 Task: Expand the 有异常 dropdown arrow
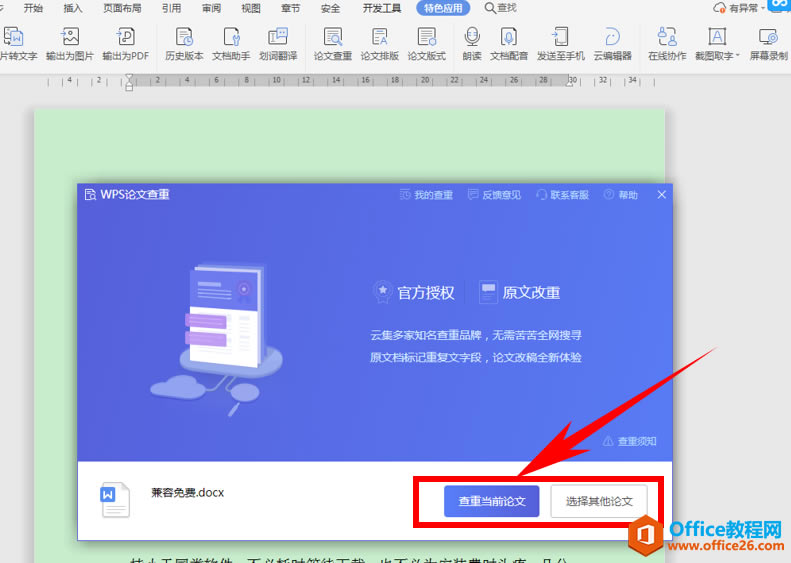tap(763, 8)
